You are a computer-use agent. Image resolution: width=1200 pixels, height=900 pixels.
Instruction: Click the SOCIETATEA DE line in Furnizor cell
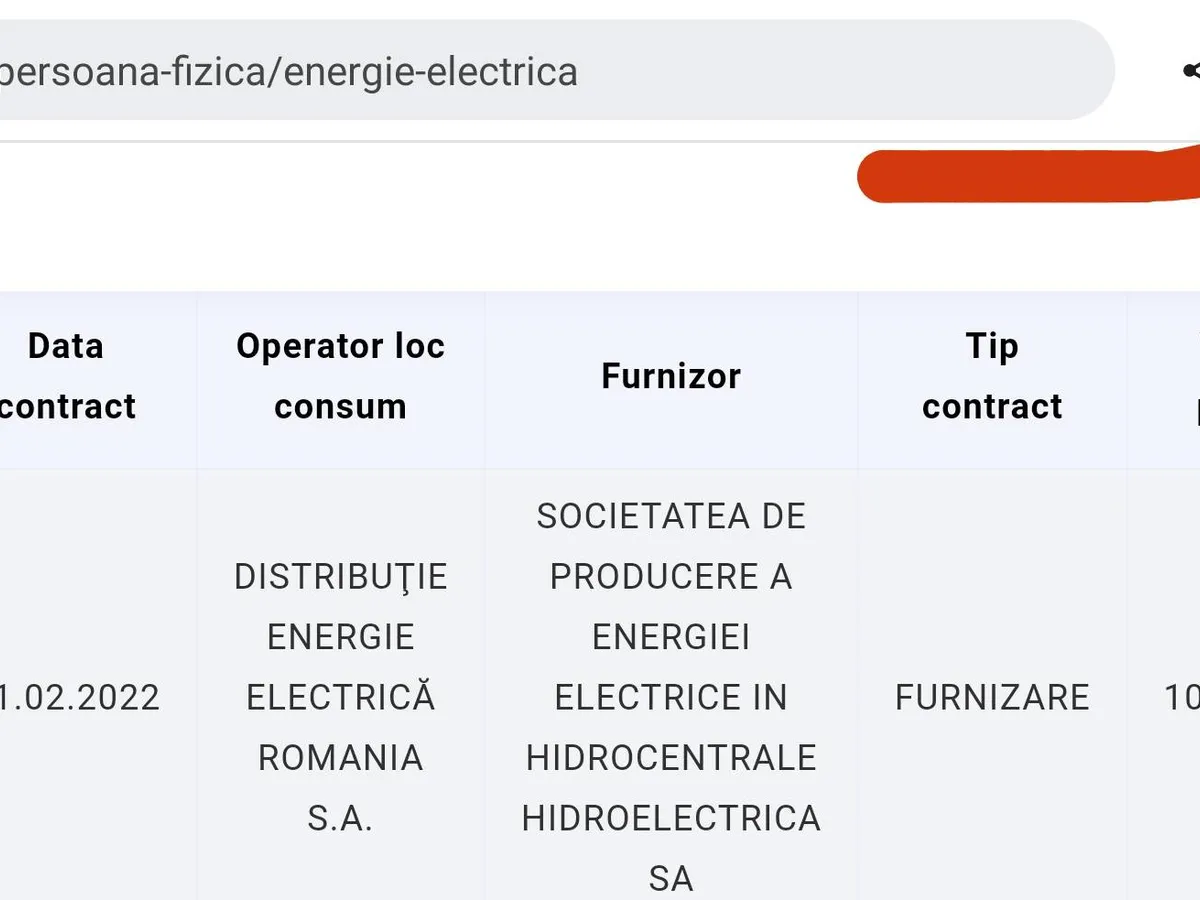(x=671, y=516)
